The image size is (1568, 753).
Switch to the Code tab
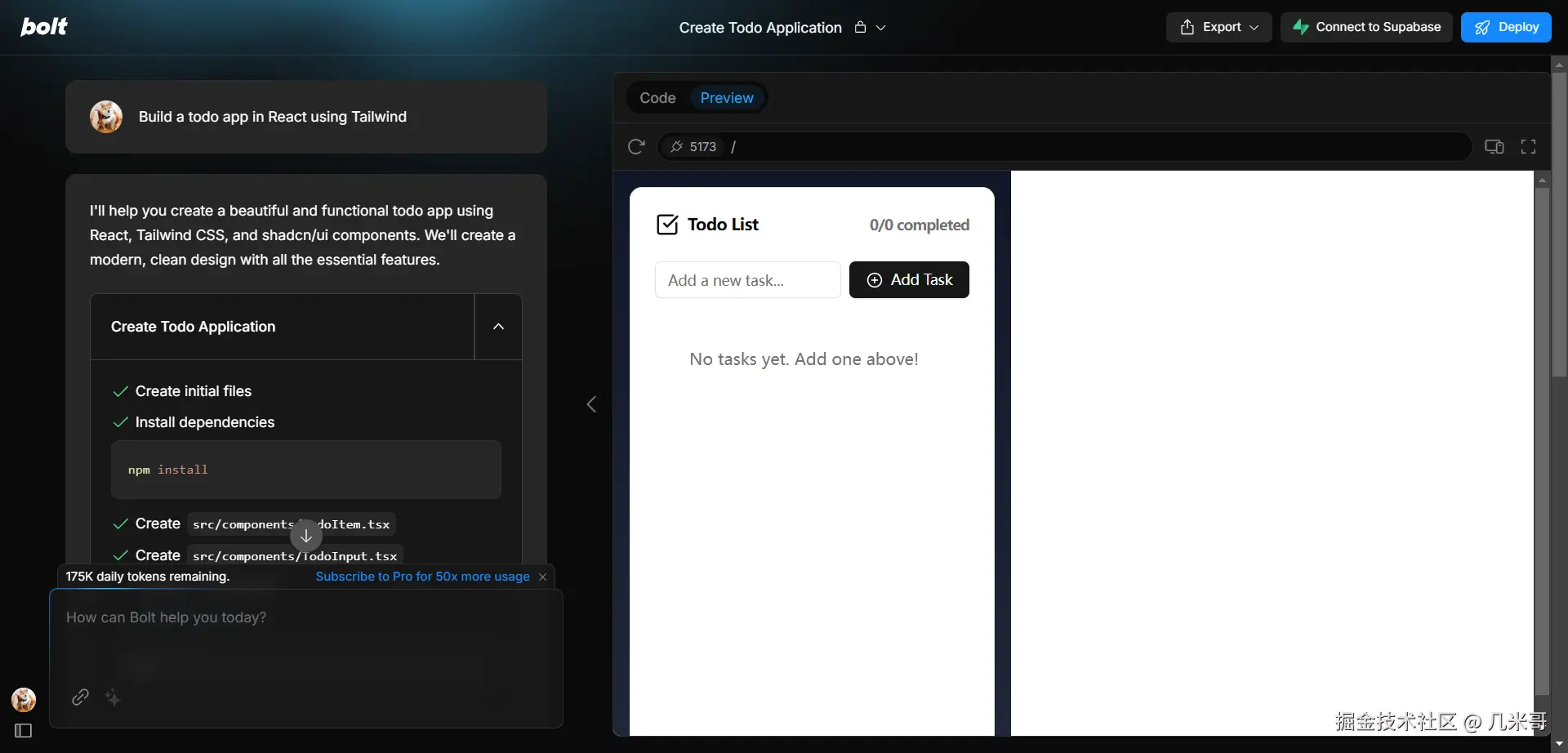point(657,98)
